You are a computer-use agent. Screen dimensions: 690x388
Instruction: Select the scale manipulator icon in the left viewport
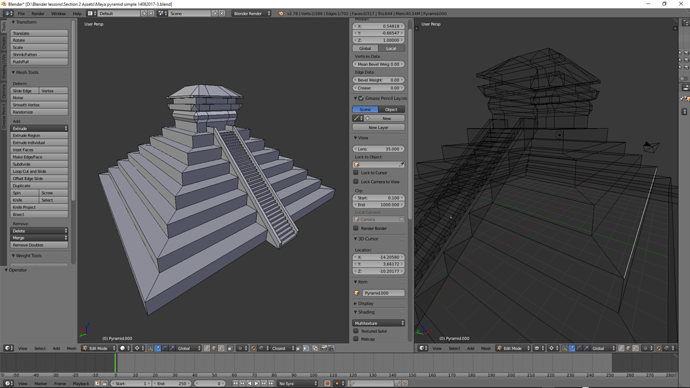pyautogui.click(x=172, y=348)
